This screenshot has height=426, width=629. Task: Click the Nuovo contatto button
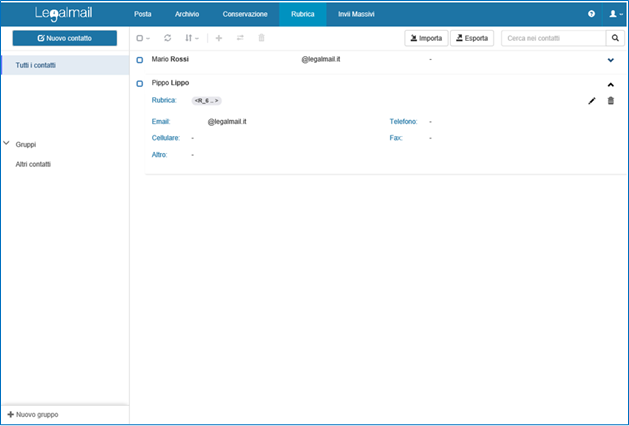[x=65, y=38]
